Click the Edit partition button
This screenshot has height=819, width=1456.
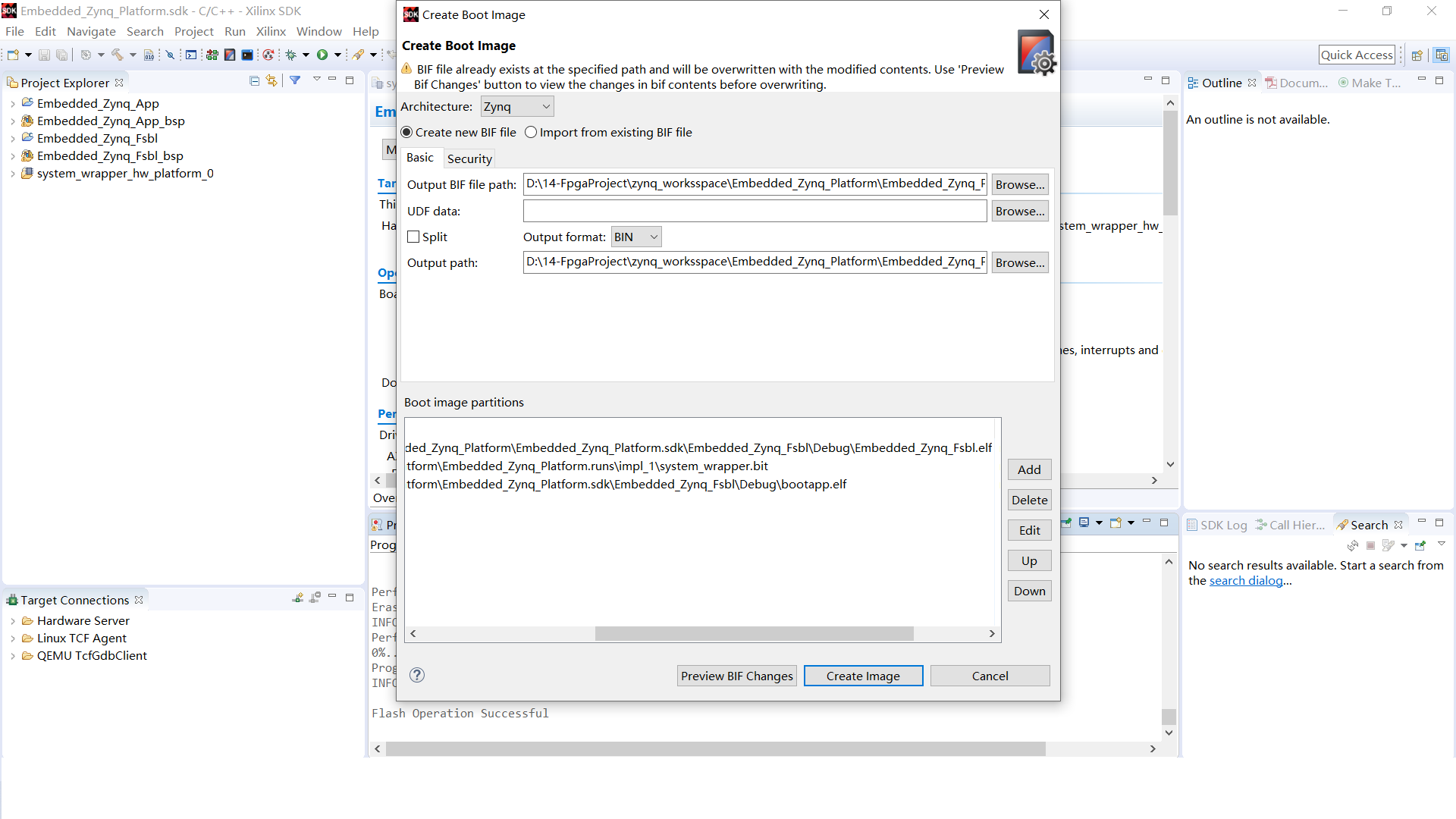[x=1029, y=530]
